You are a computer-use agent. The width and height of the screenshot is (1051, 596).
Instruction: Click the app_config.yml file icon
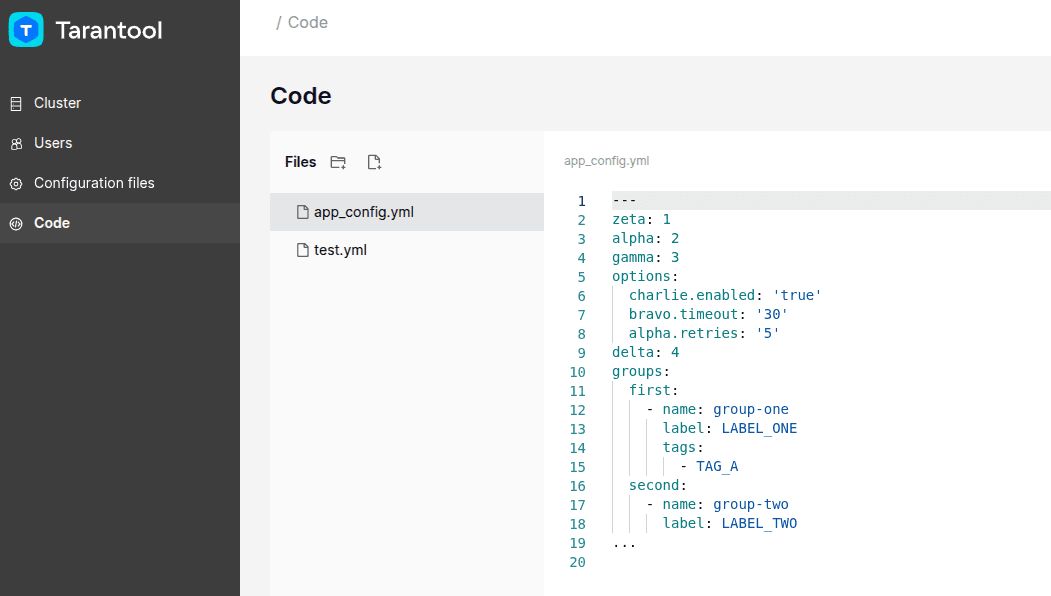pyautogui.click(x=303, y=213)
